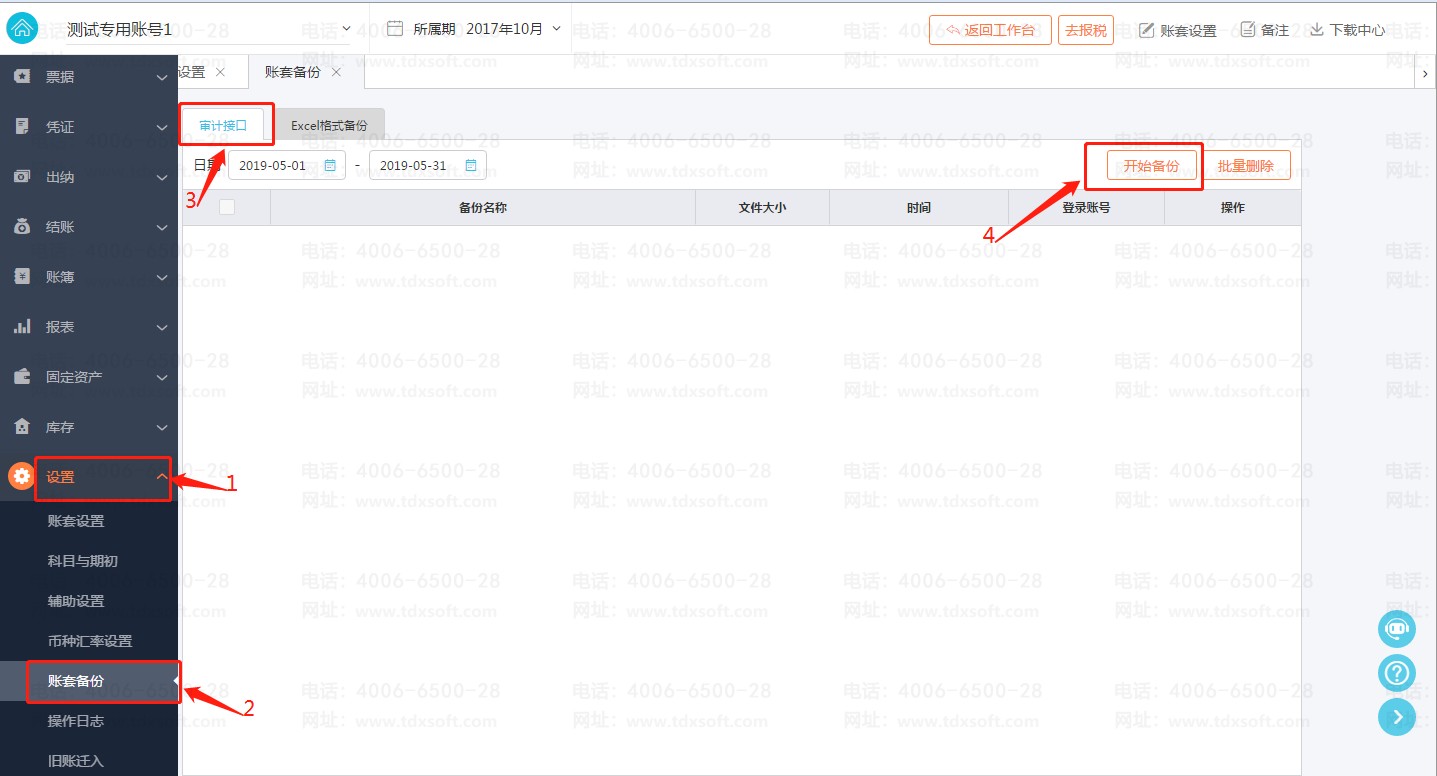Click the 设置 gear icon in sidebar
The height and width of the screenshot is (776, 1437).
coord(21,477)
